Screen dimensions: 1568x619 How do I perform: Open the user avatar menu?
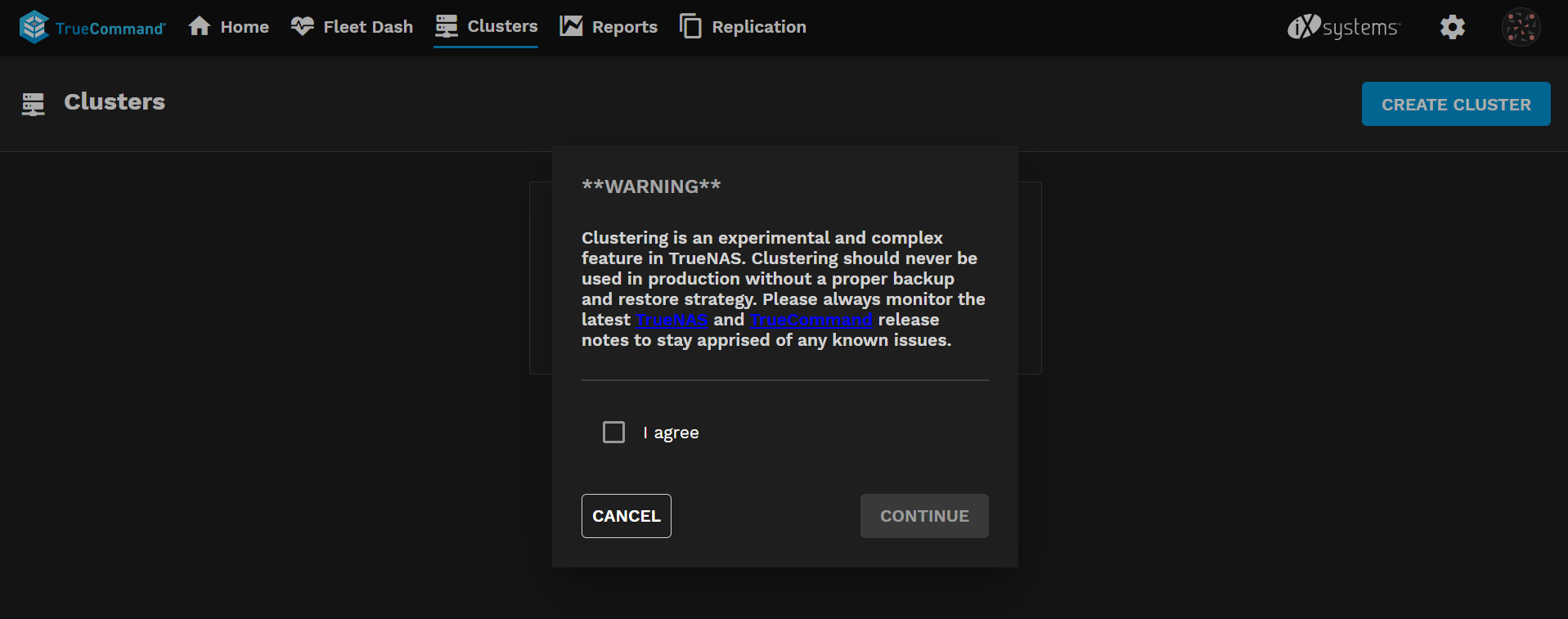click(x=1521, y=27)
